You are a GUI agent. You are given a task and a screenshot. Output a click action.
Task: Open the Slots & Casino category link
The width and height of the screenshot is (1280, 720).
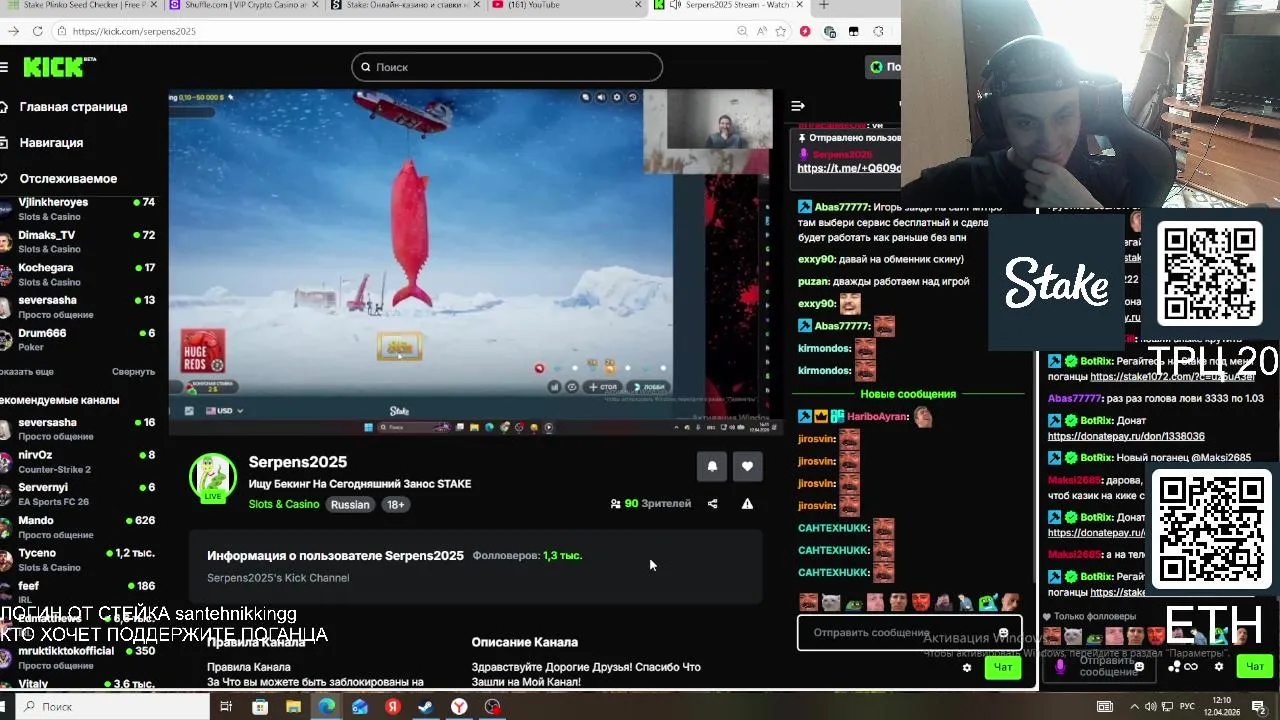point(284,505)
